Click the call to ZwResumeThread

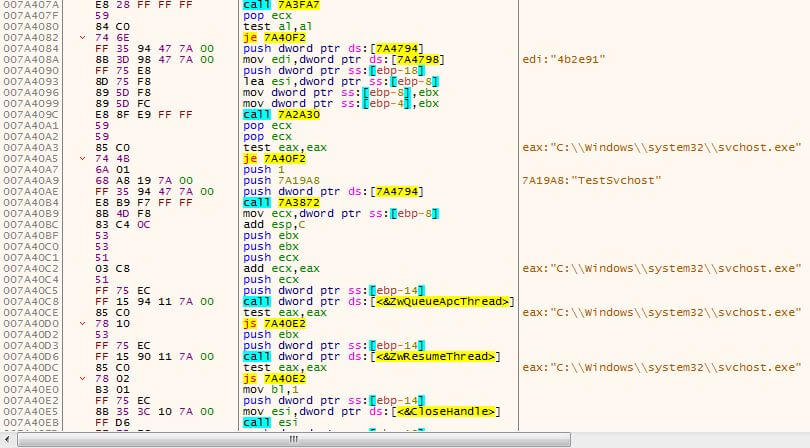pos(372,357)
